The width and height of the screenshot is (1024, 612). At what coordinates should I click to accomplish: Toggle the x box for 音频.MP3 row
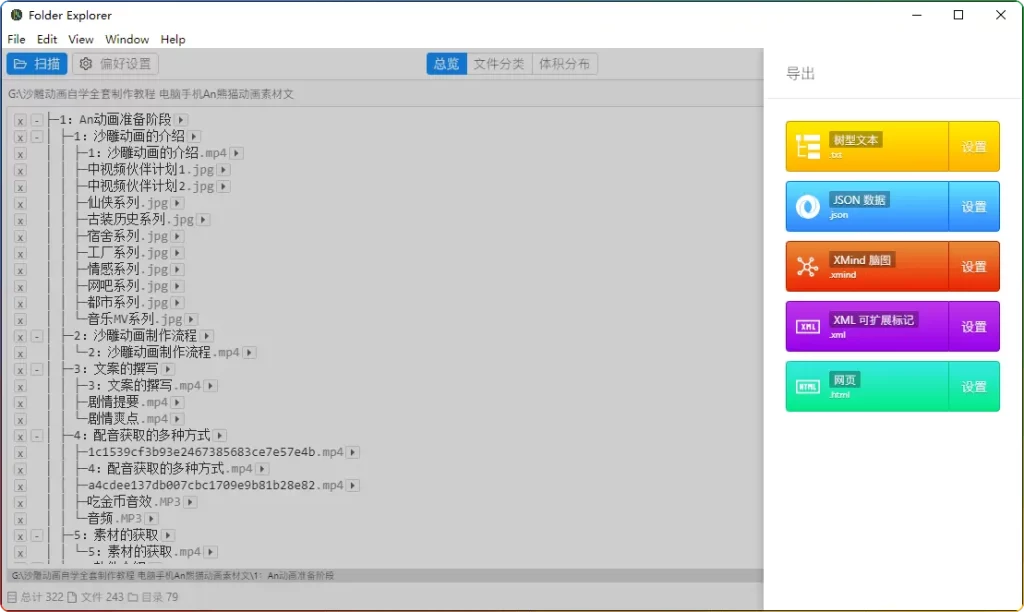(19, 519)
